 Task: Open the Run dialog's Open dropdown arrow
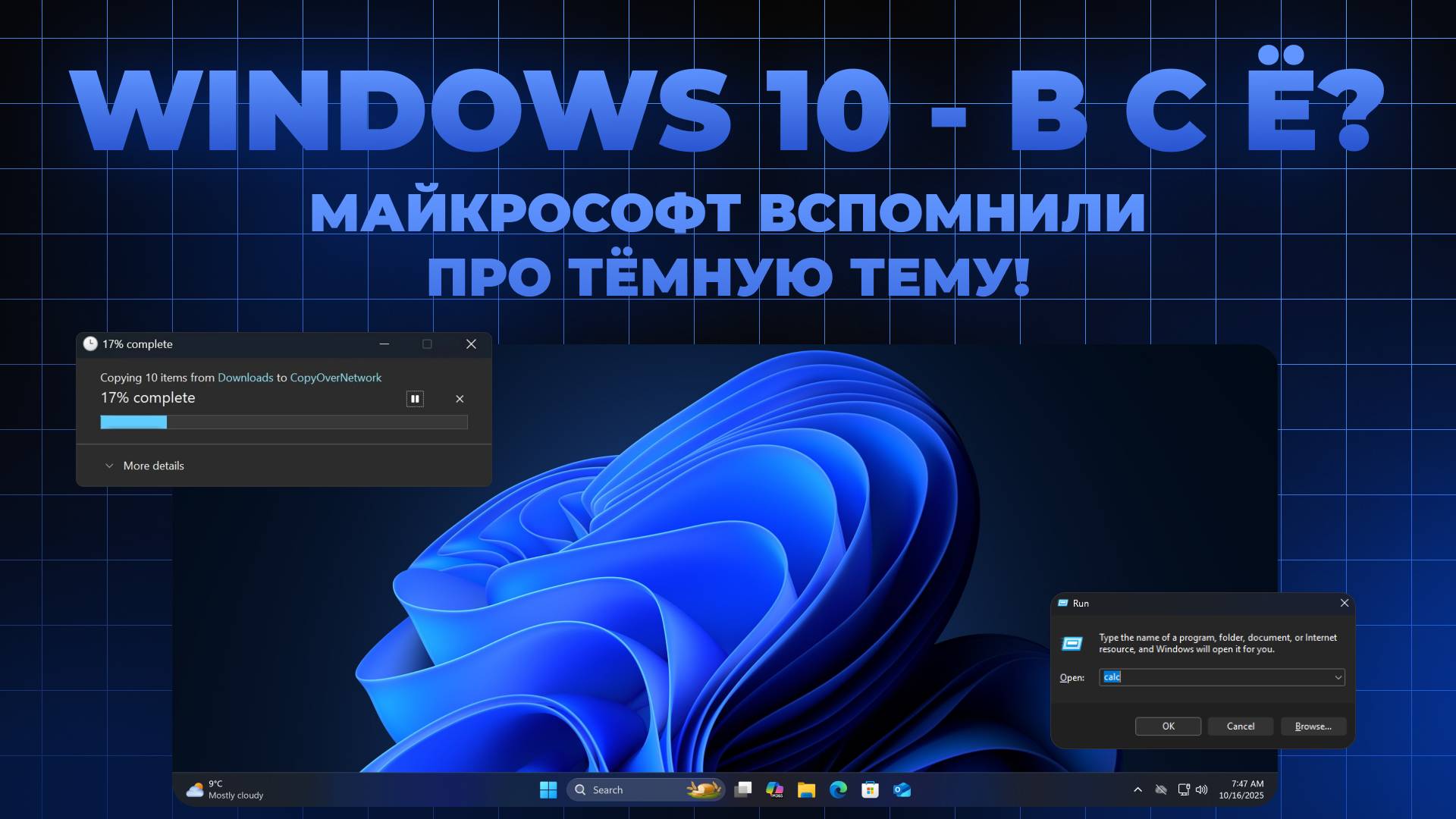tap(1338, 677)
